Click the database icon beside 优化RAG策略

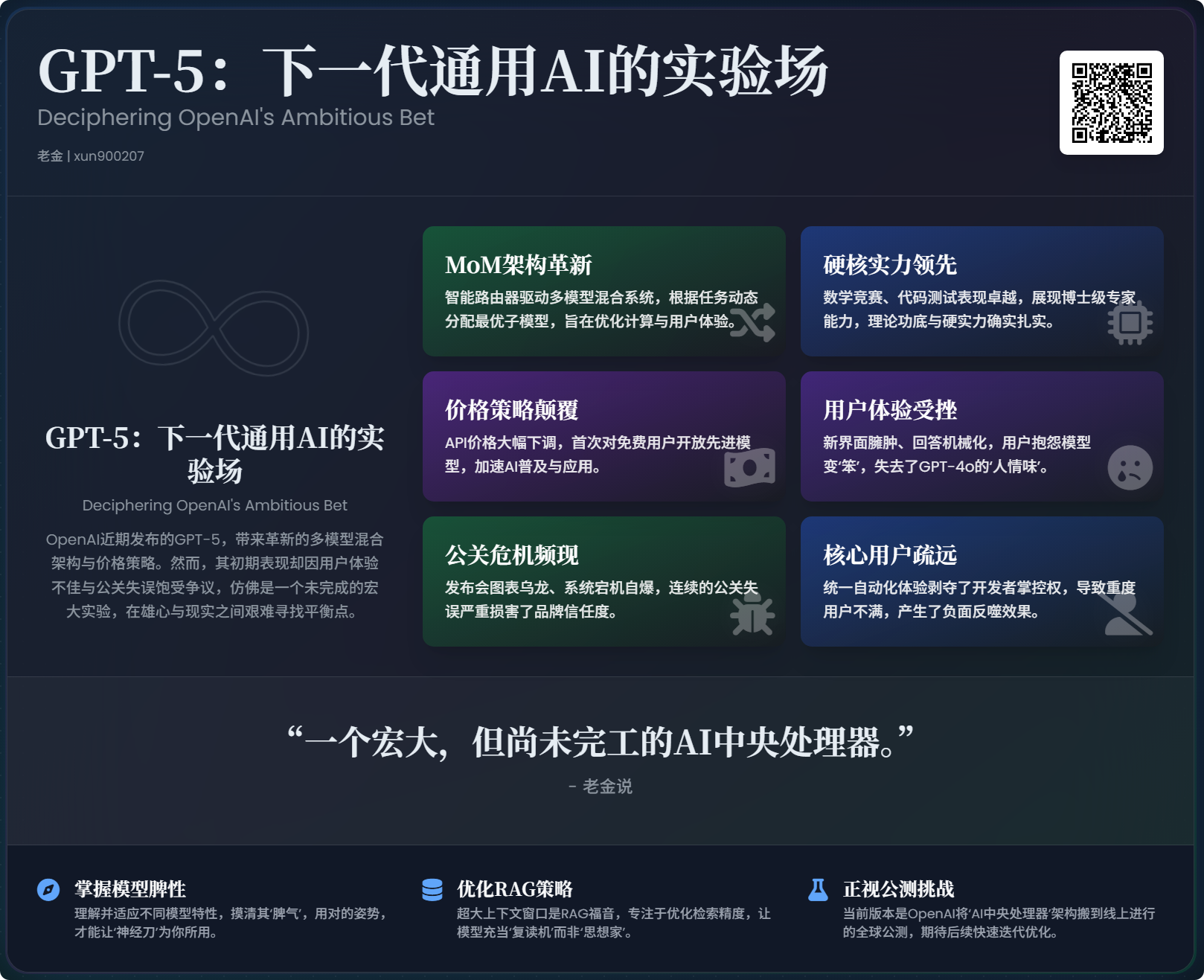[432, 889]
